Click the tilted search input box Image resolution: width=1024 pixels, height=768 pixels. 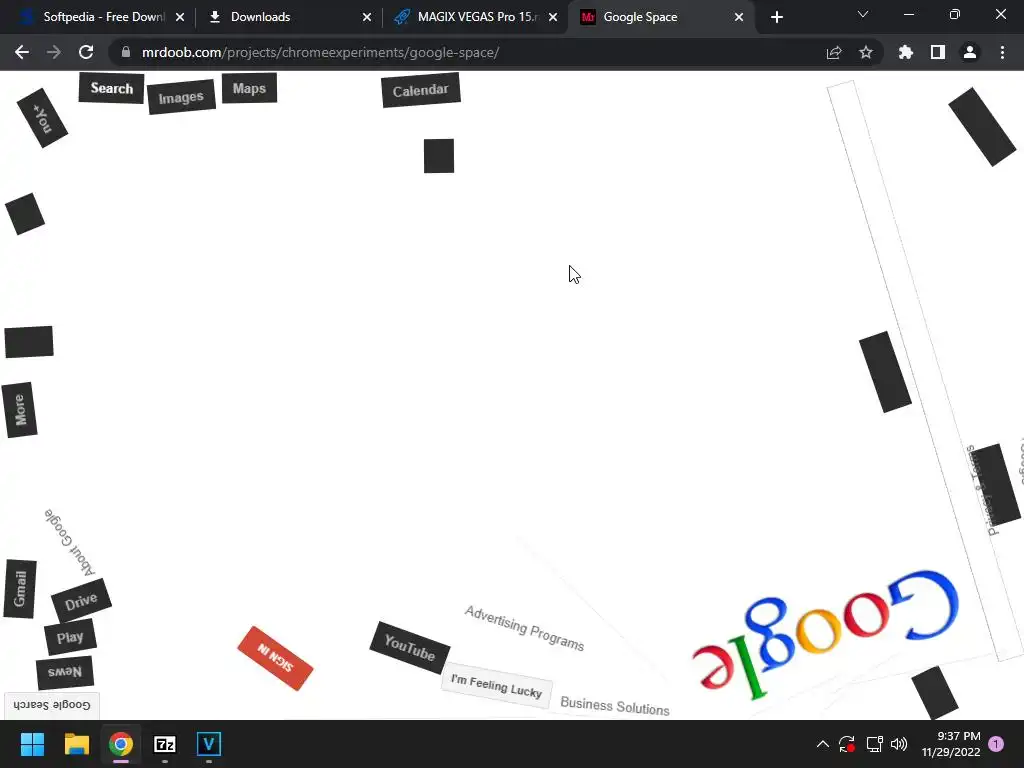(x=925, y=370)
